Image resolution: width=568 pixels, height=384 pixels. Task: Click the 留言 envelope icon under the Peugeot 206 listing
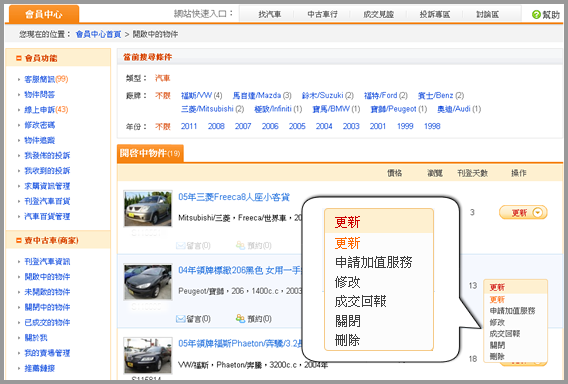(180, 319)
